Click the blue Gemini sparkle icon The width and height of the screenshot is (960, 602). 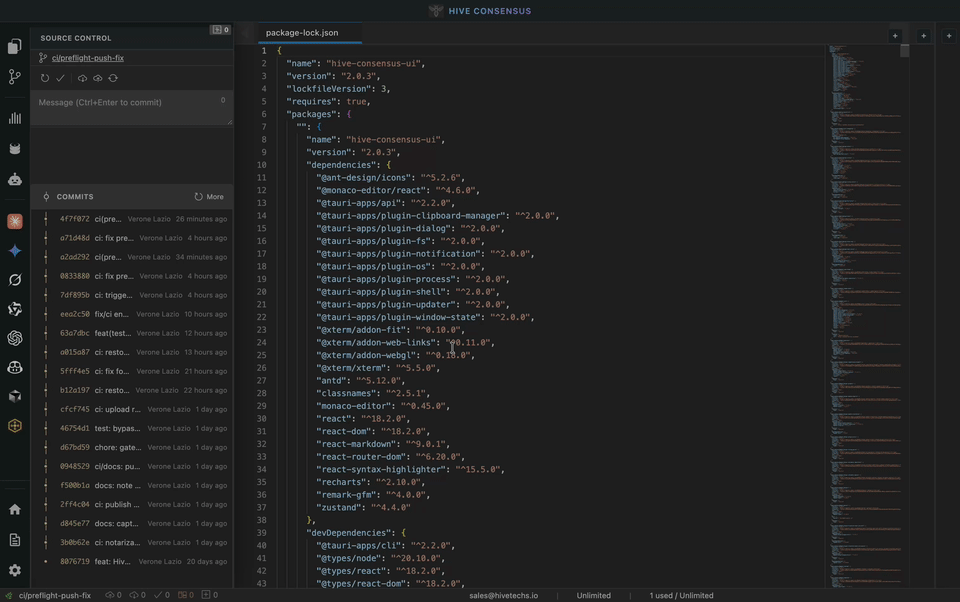pyautogui.click(x=15, y=251)
